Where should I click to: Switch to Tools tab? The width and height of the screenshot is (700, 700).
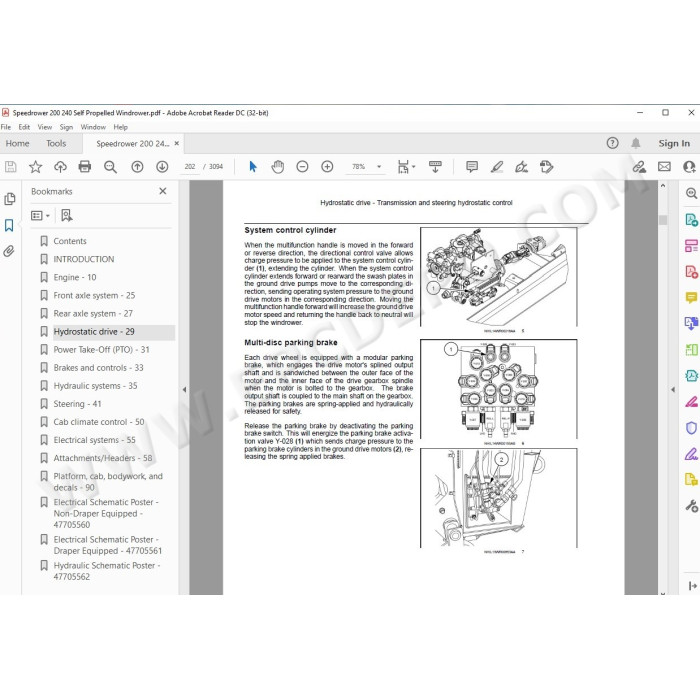coord(56,143)
